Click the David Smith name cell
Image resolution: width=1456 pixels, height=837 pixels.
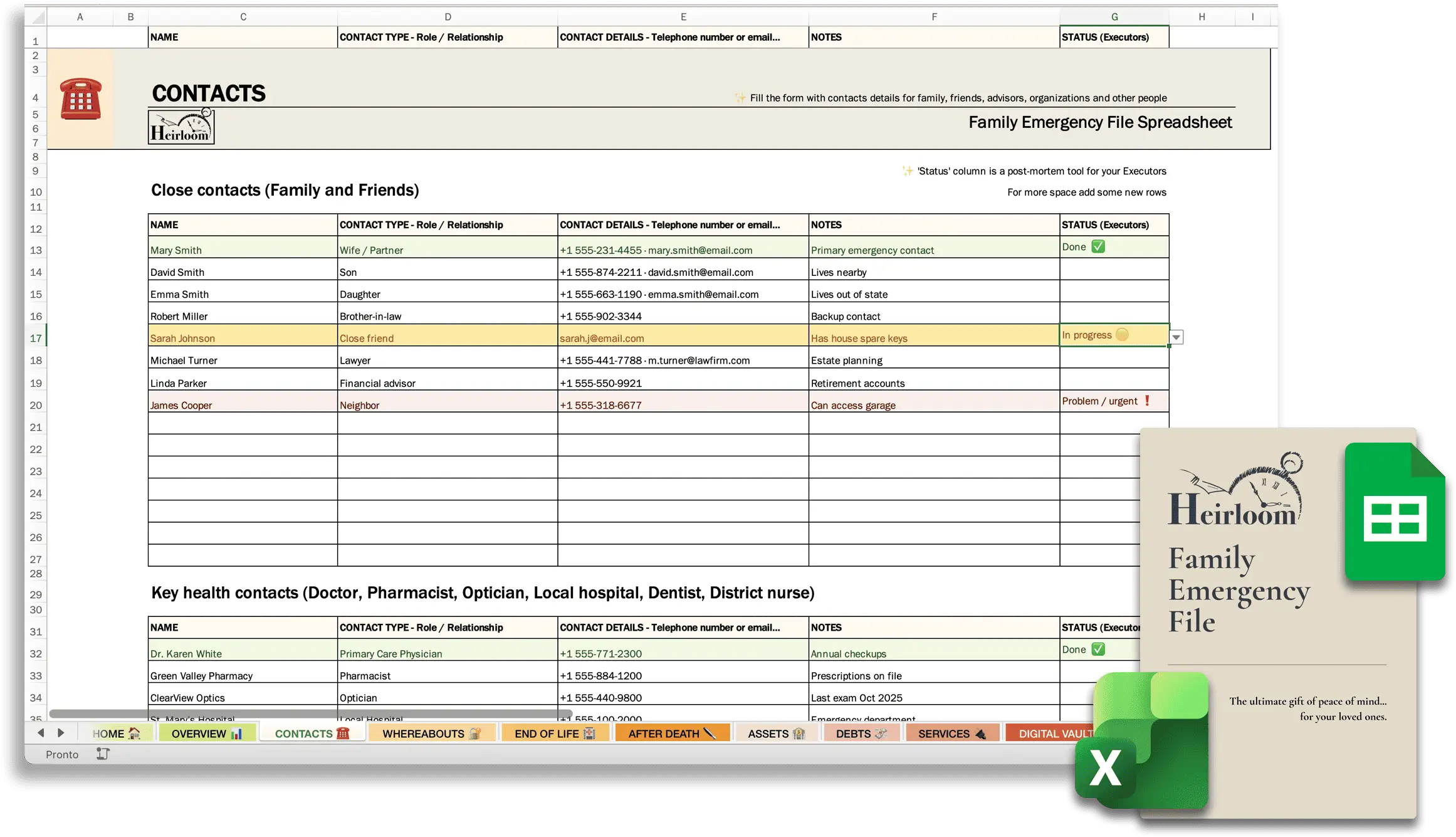243,270
